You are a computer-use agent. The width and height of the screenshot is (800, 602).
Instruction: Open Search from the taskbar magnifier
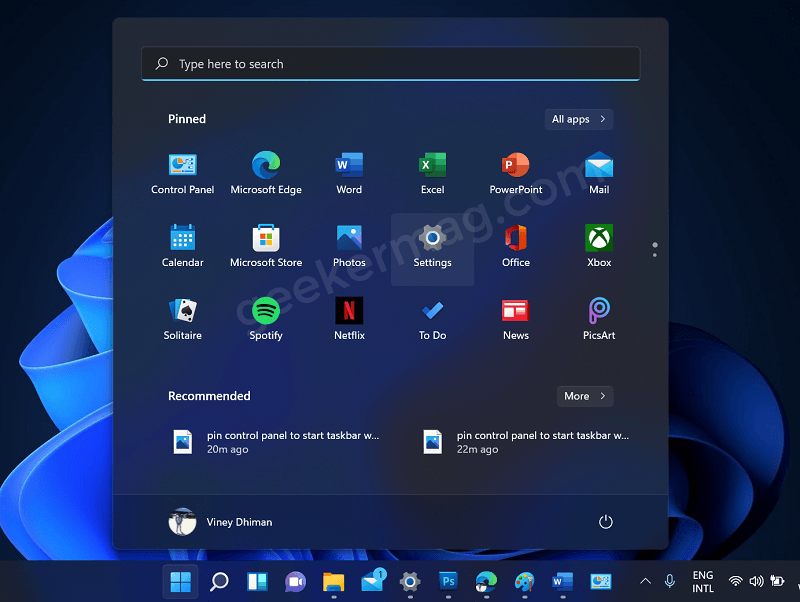[219, 582]
